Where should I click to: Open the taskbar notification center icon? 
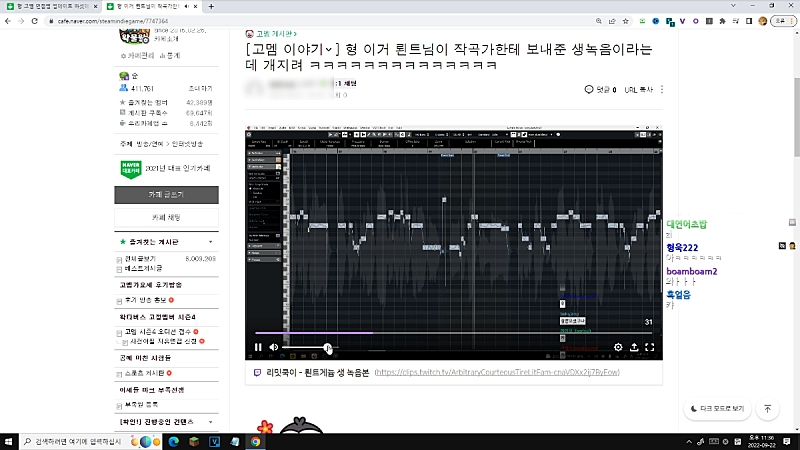pyautogui.click(x=787, y=442)
